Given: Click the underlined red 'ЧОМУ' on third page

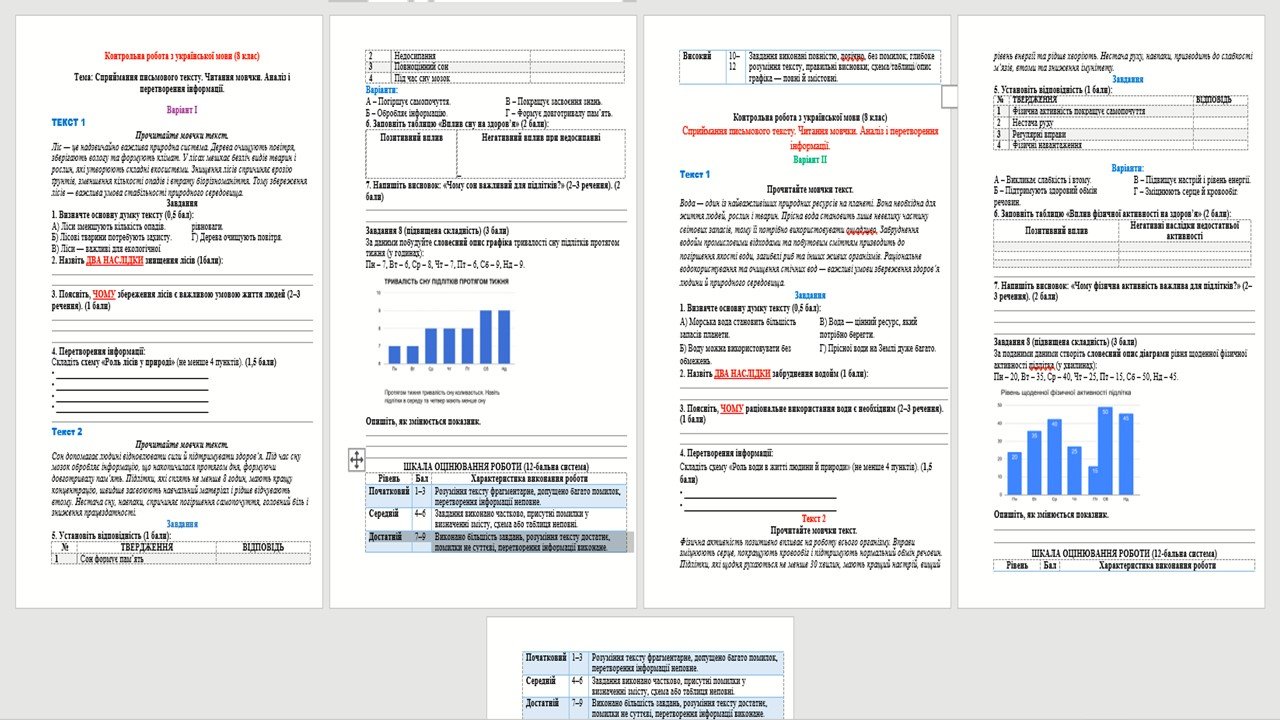Looking at the screenshot, I should coord(732,408).
